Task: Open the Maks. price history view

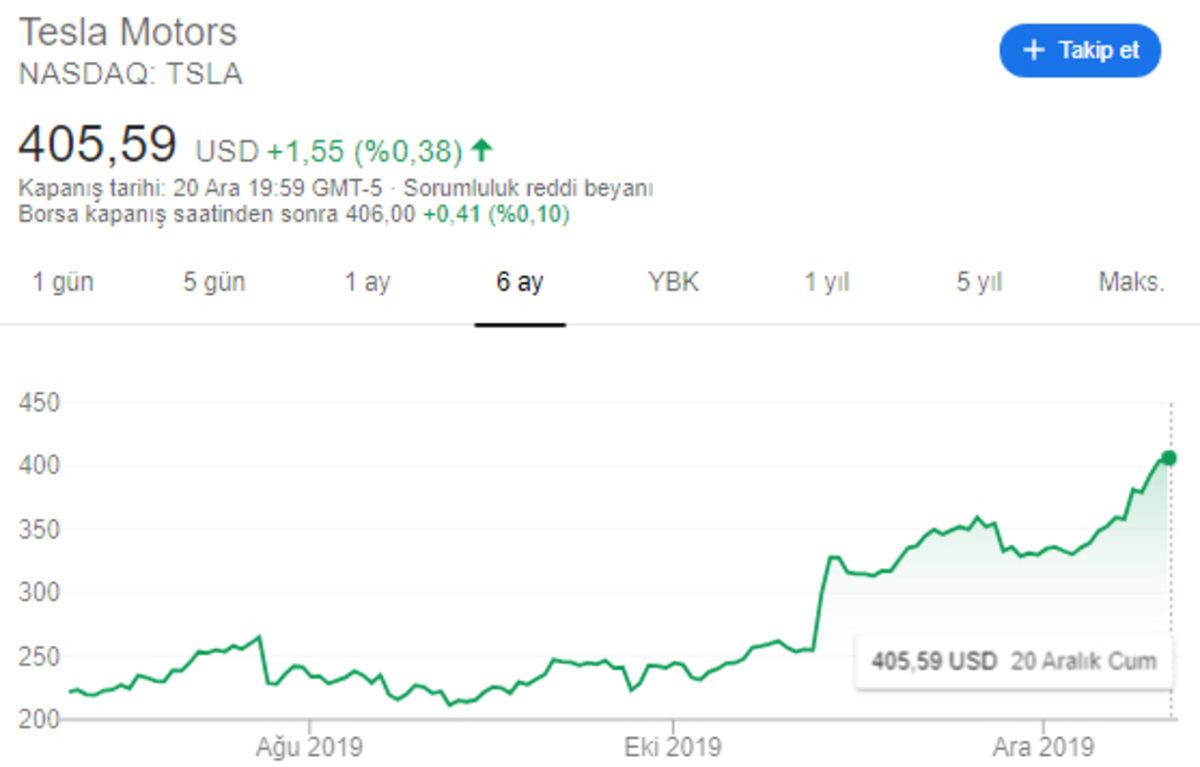Action: [x=1131, y=282]
